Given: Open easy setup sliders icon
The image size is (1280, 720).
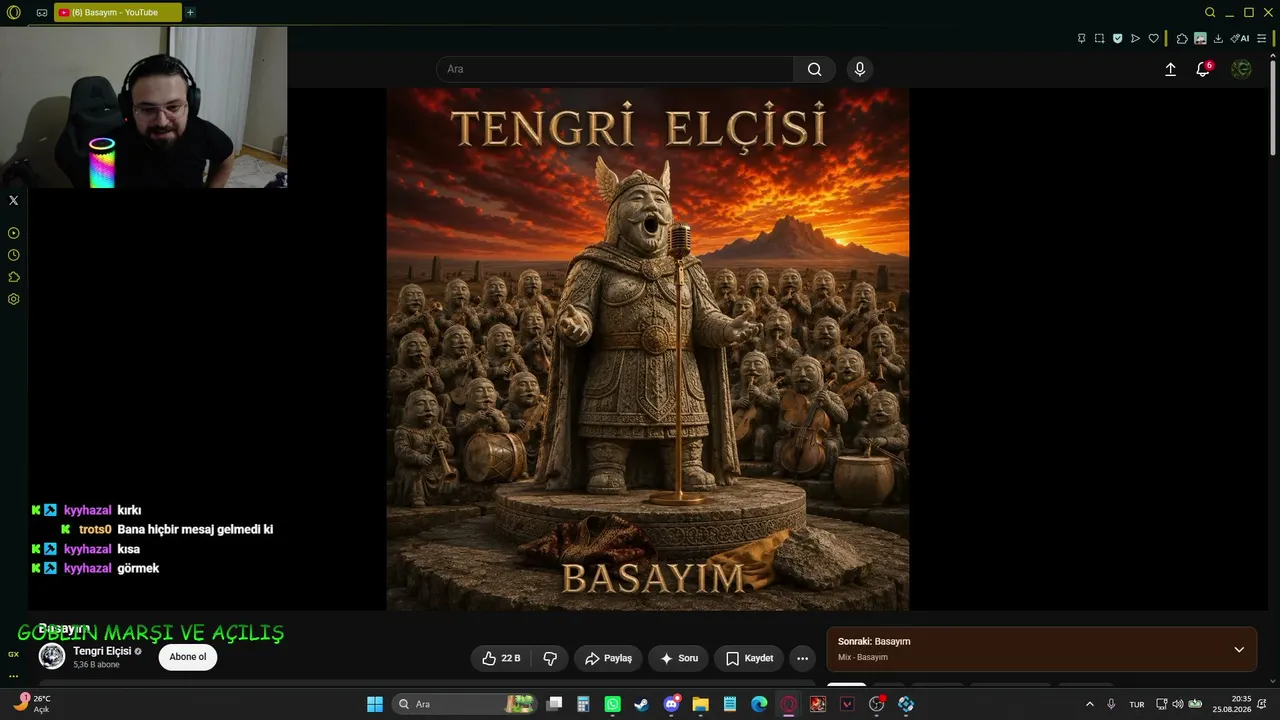Looking at the screenshot, I should click(x=1261, y=39).
